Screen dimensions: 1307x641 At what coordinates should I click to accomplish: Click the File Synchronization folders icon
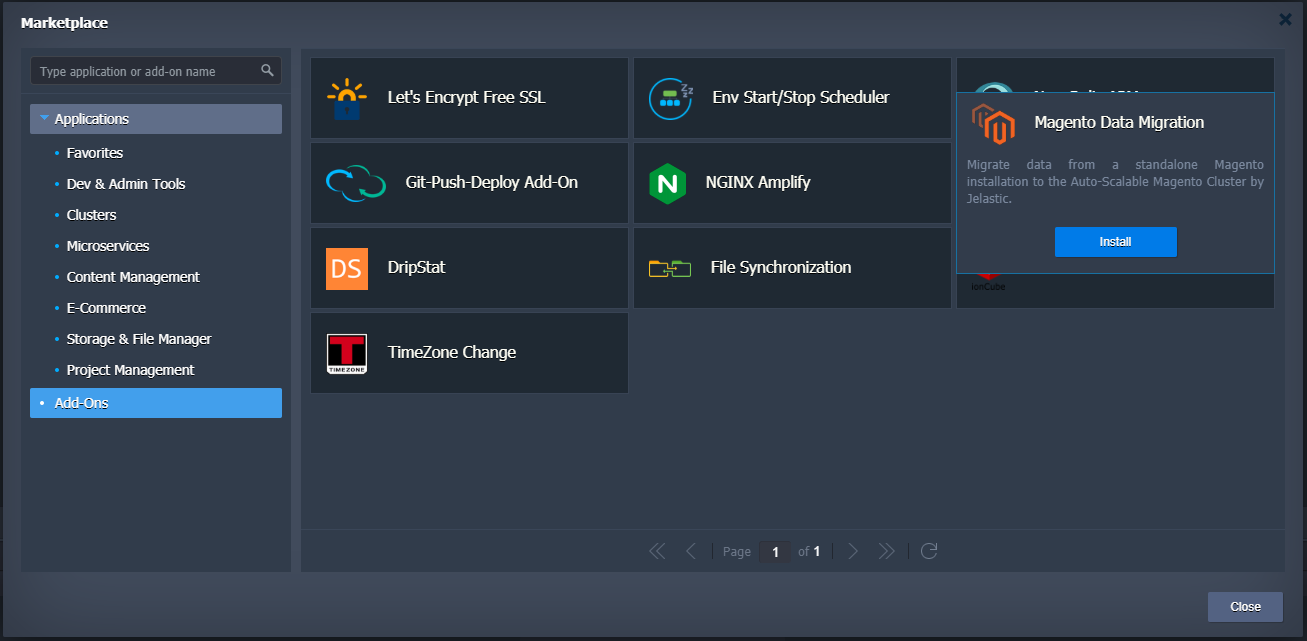click(670, 268)
